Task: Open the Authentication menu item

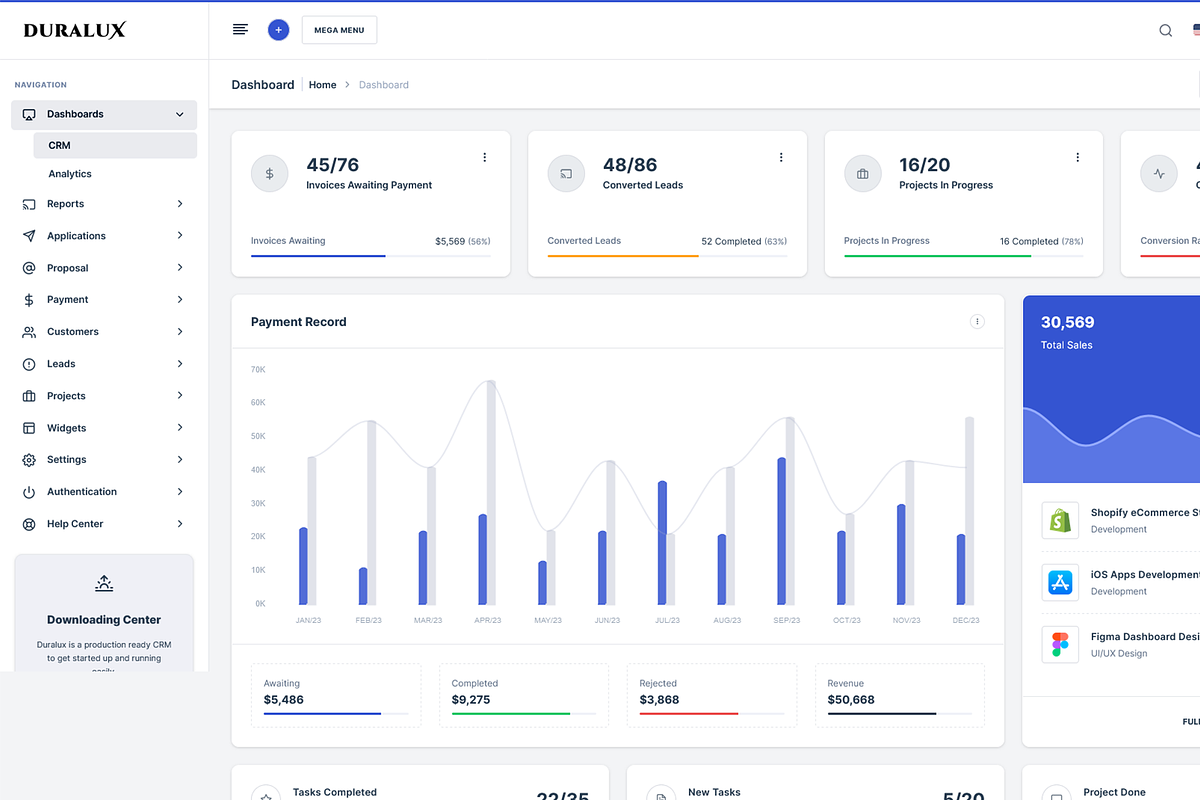Action: [x=104, y=492]
